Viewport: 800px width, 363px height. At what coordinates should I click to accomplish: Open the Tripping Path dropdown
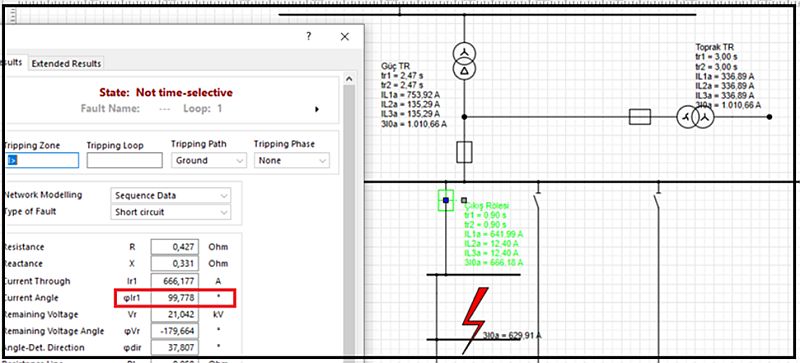[209, 160]
